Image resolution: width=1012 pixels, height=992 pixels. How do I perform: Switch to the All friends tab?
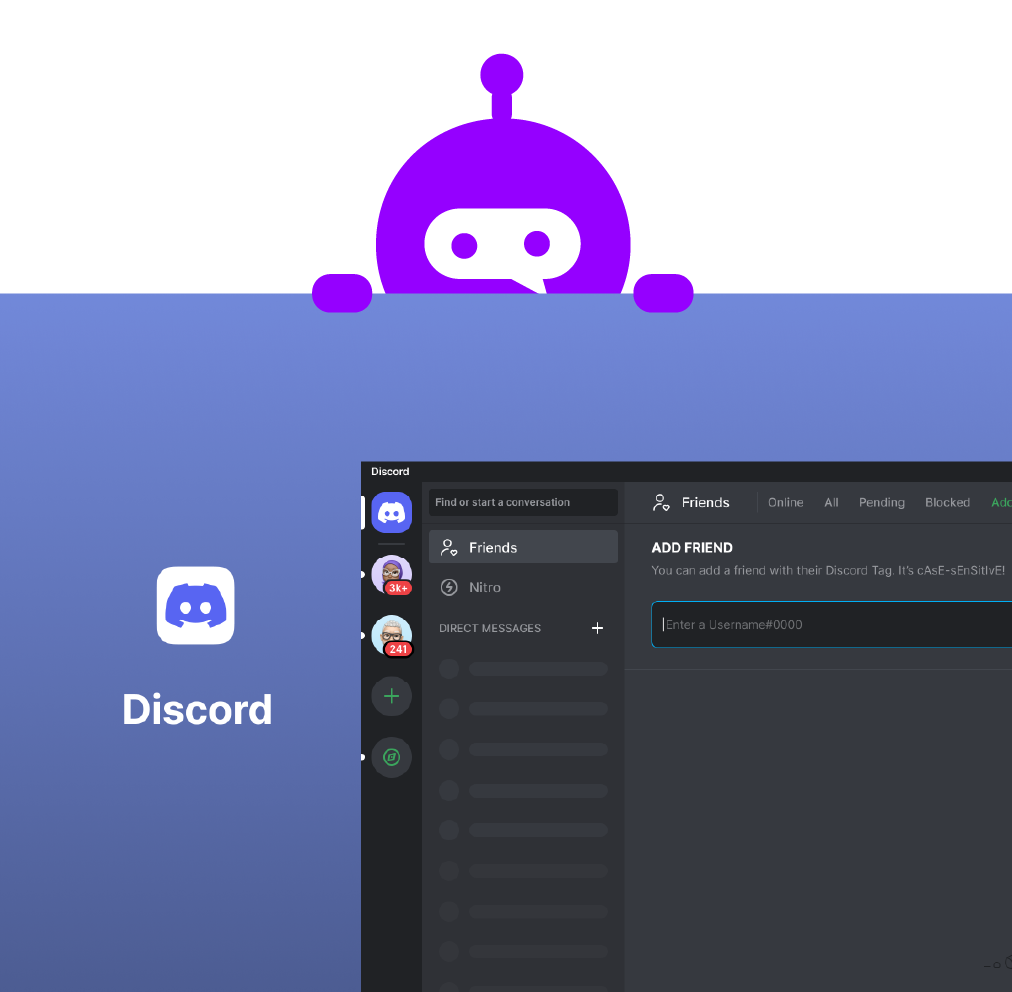pos(831,503)
